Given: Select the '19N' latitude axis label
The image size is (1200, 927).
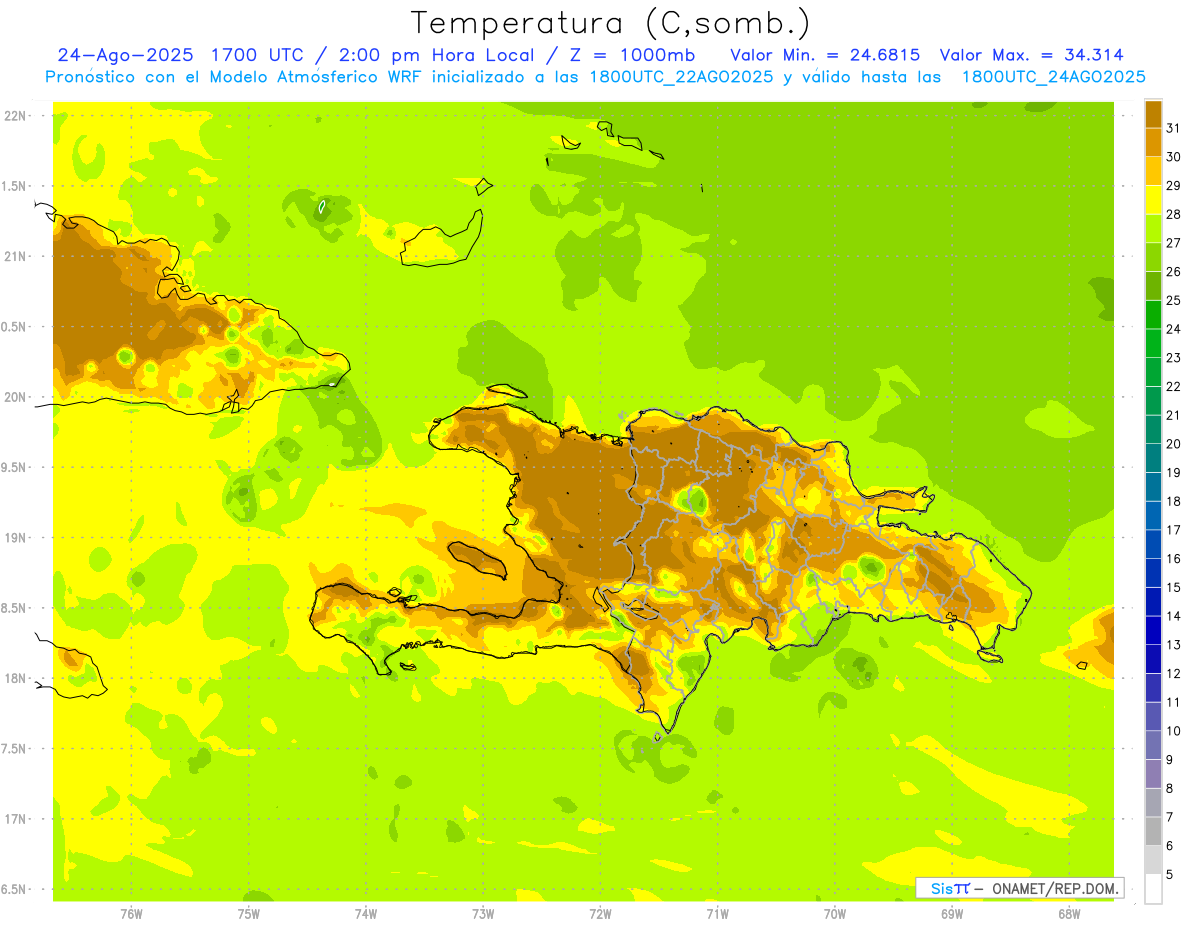Looking at the screenshot, I should (x=15, y=538).
